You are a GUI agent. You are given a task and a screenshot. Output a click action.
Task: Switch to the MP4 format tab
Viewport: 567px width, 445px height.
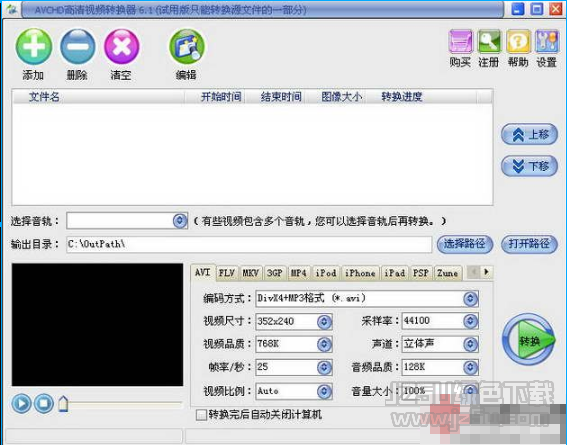click(299, 273)
